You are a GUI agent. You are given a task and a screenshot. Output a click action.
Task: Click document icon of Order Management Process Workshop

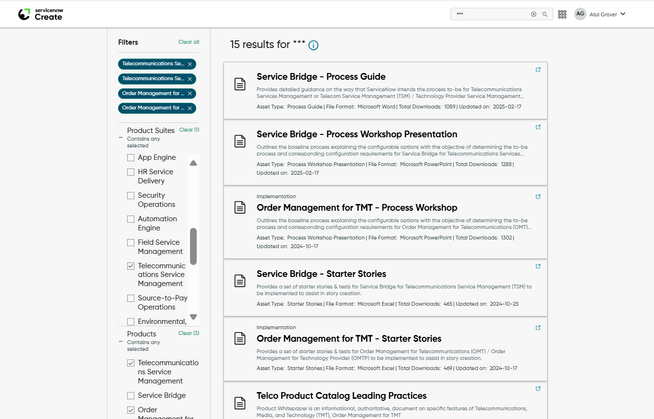pos(240,207)
